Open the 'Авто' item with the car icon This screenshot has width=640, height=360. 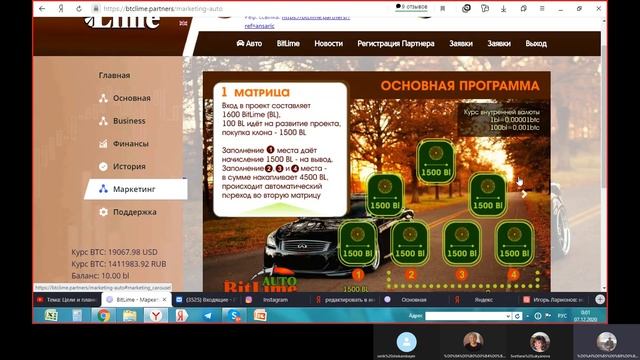(x=249, y=44)
